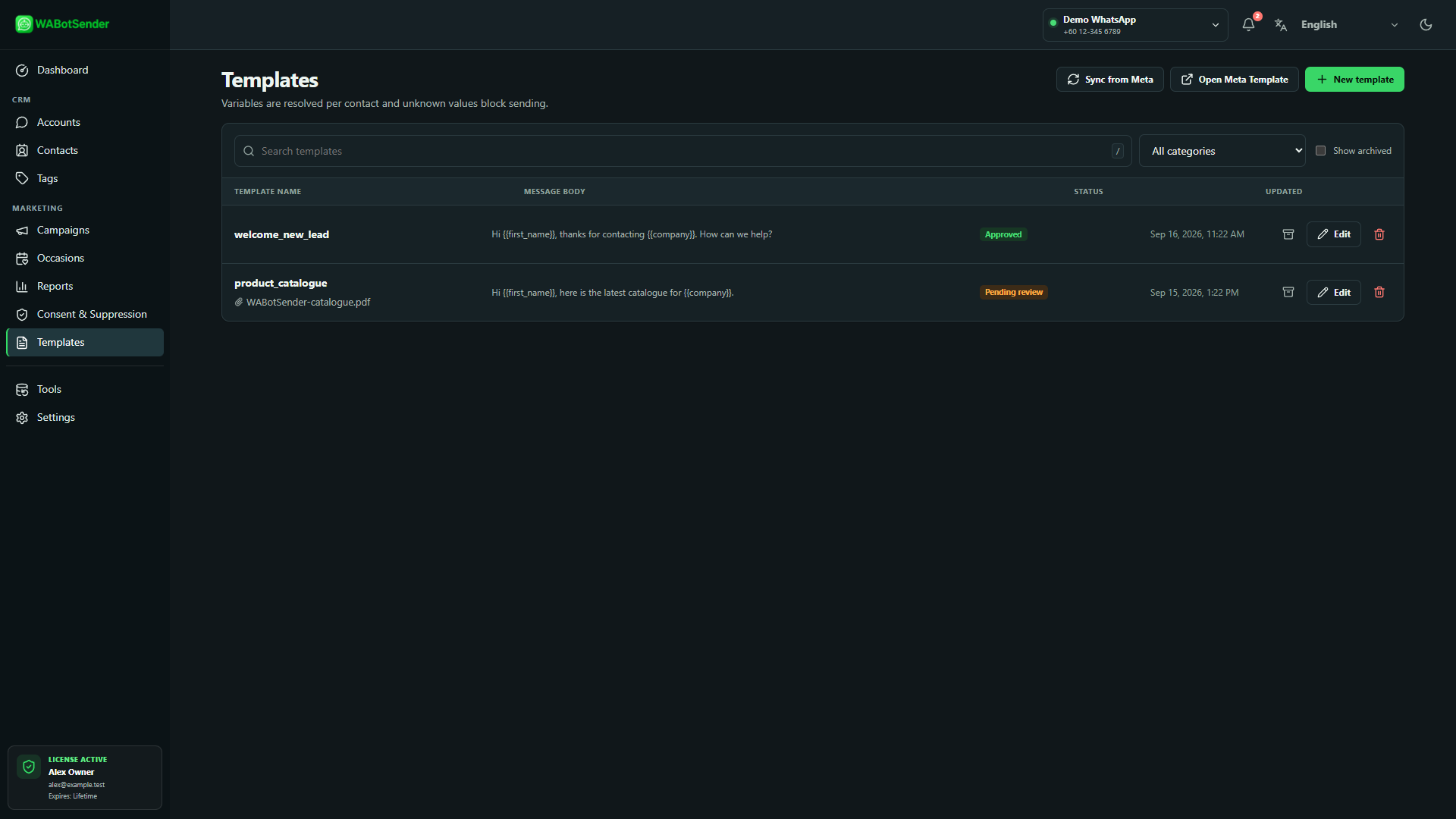Open Settings in sidebar
Viewport: 1456px width, 819px height.
tap(85, 417)
